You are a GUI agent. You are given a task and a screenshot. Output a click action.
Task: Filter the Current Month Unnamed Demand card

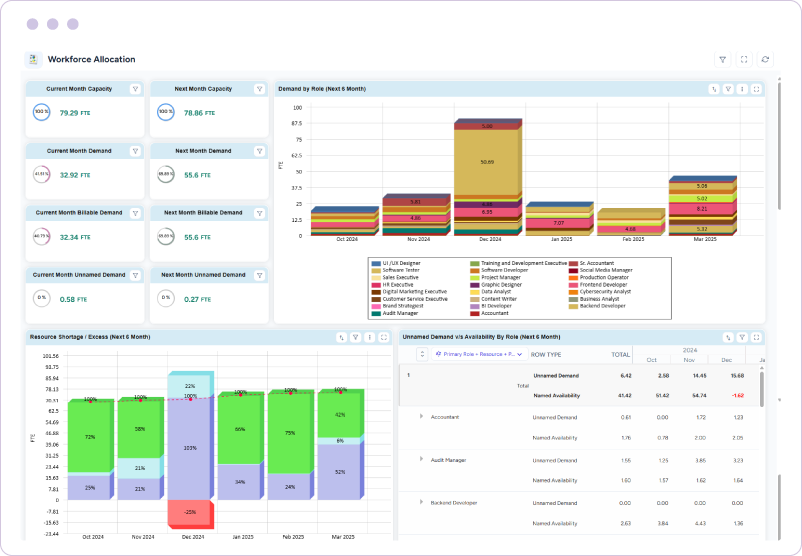click(135, 275)
